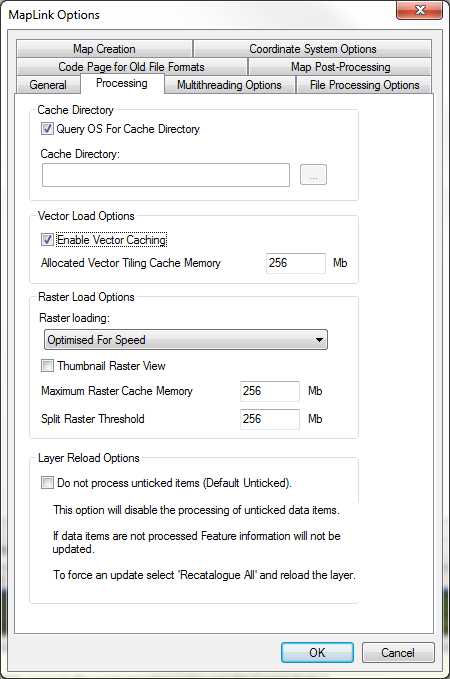Image resolution: width=450 pixels, height=679 pixels.
Task: Switch to the Map Creation tab
Action: (x=104, y=49)
